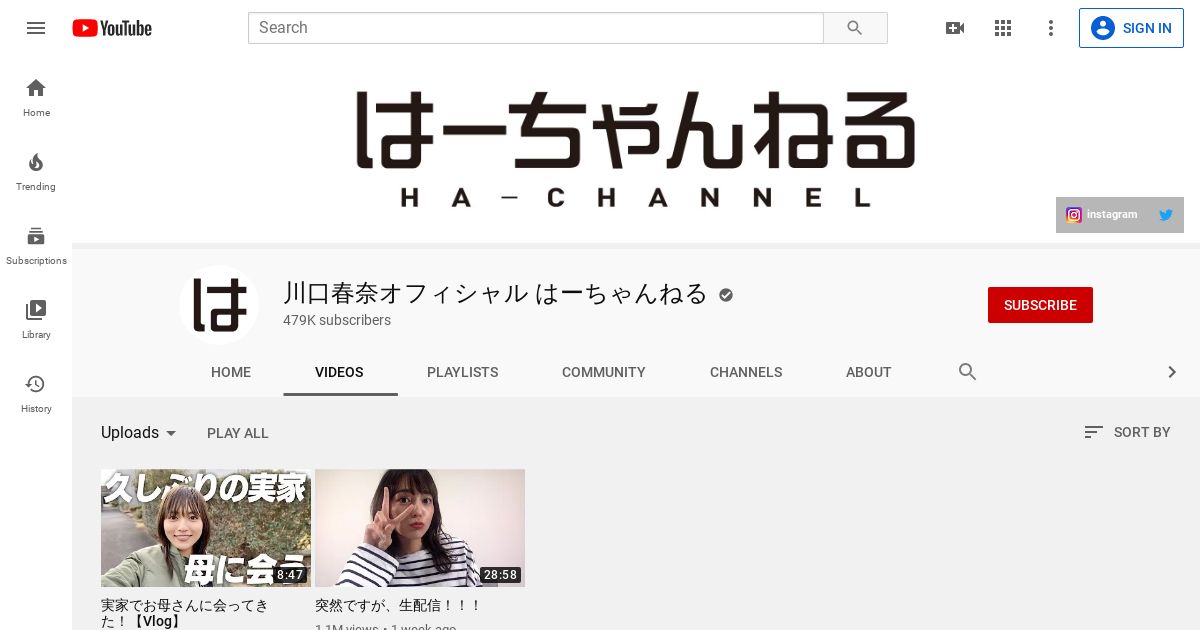The height and width of the screenshot is (630, 1200).
Task: Expand the Uploads dropdown
Action: 139,433
